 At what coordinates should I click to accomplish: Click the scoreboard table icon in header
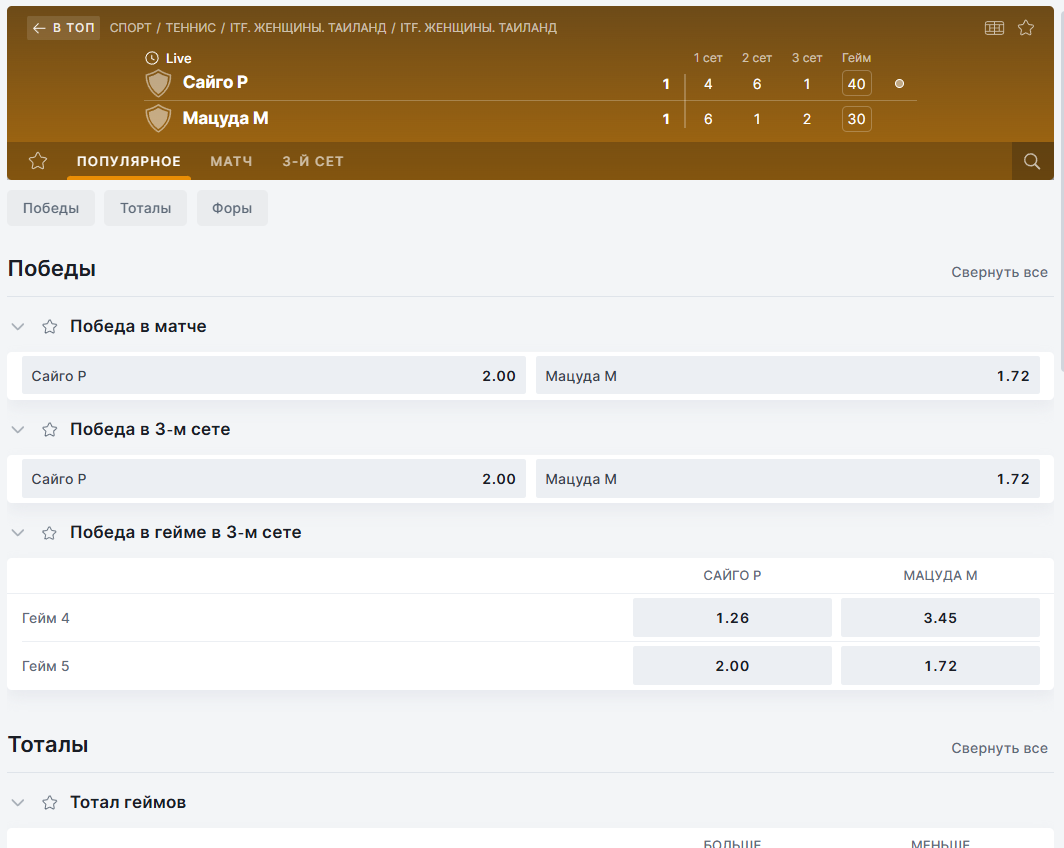click(994, 28)
